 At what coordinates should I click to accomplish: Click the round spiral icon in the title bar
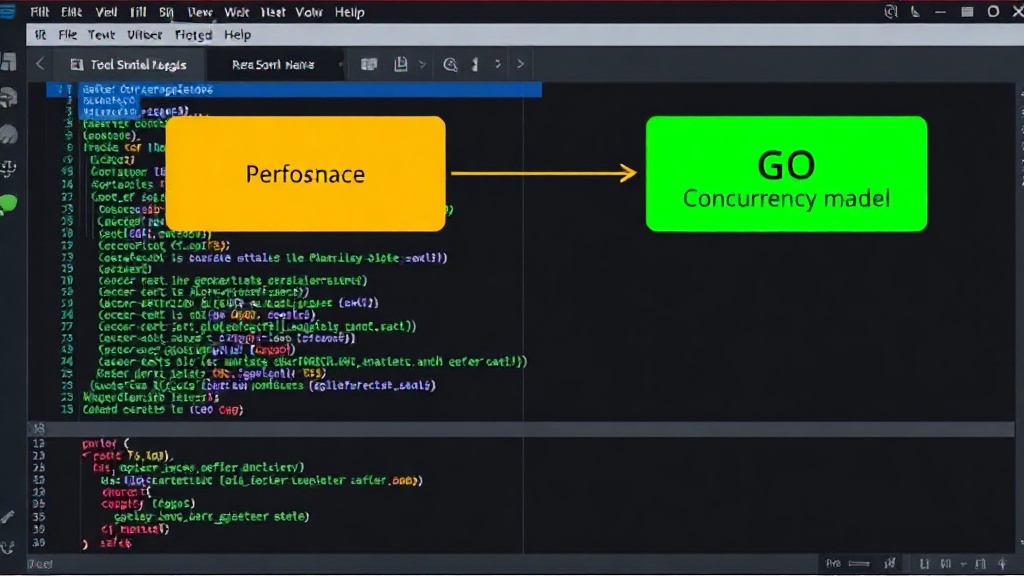(891, 11)
